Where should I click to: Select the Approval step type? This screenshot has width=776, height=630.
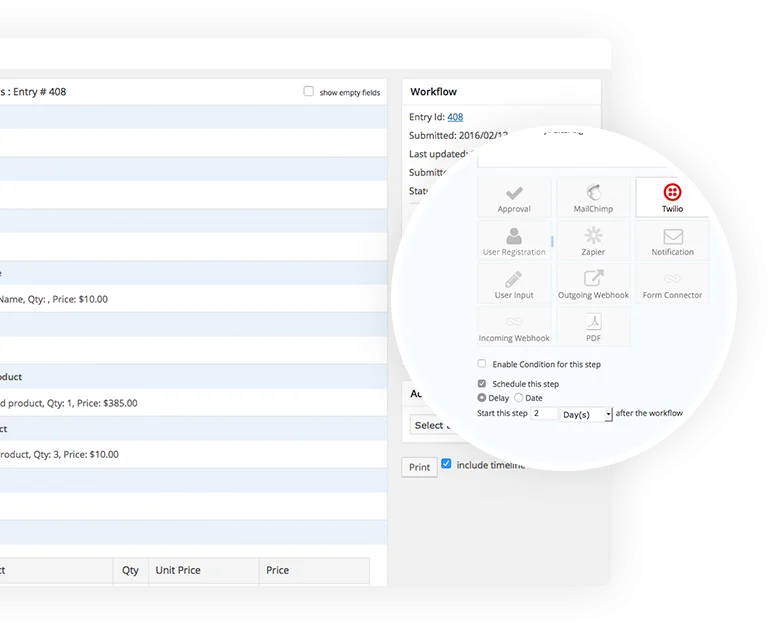[514, 197]
